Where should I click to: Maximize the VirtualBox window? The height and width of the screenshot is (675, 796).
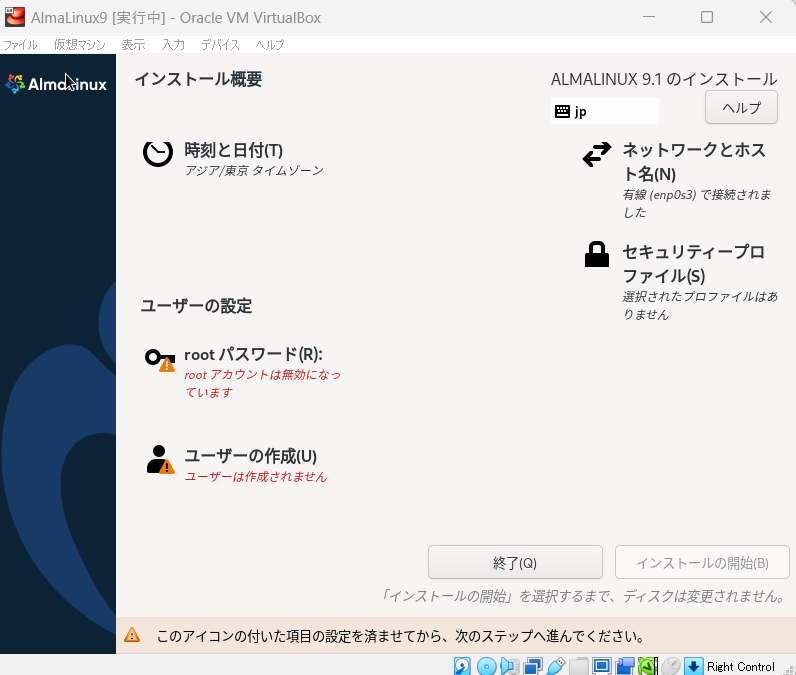pos(707,17)
